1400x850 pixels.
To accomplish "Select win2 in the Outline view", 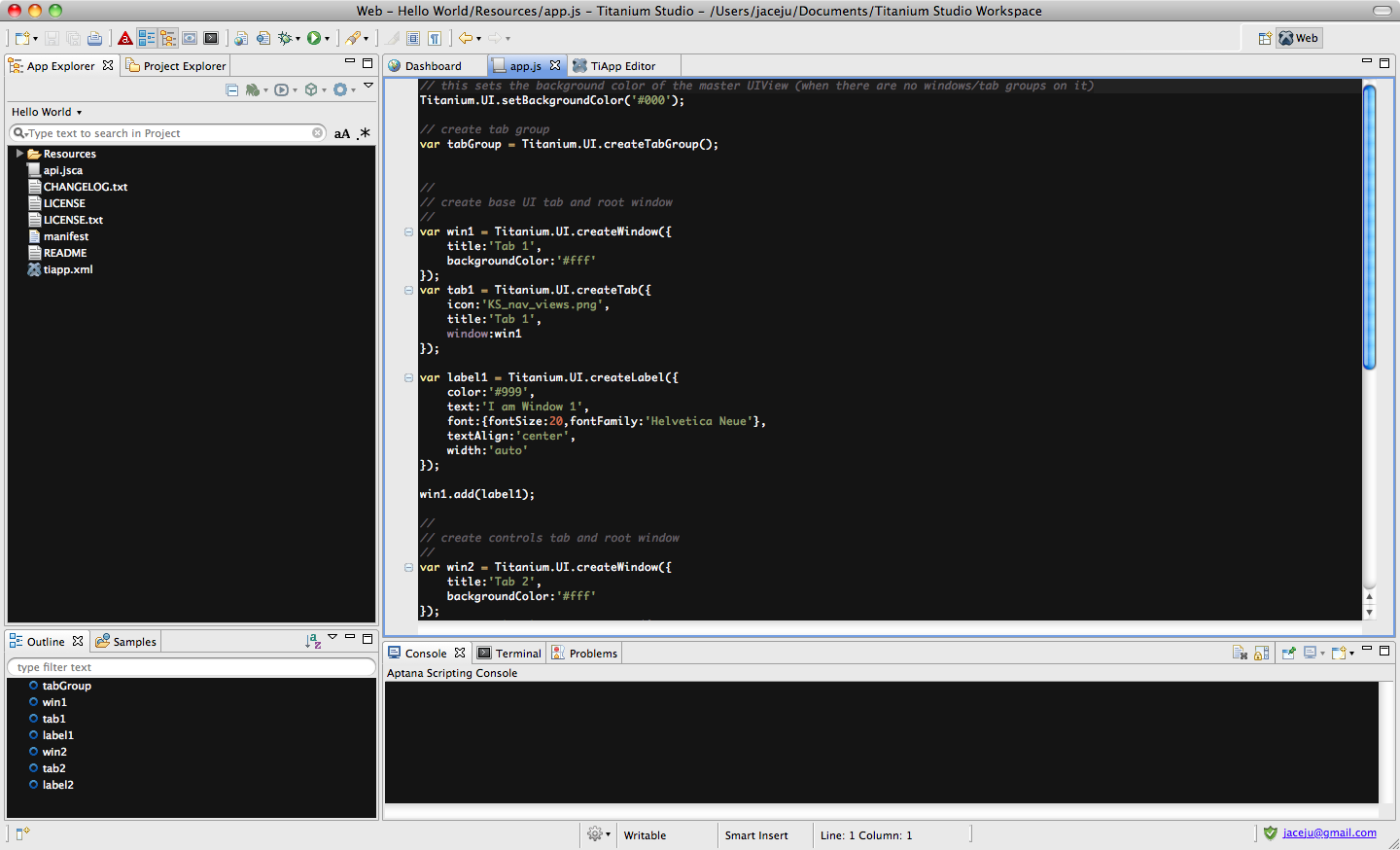I will point(54,751).
